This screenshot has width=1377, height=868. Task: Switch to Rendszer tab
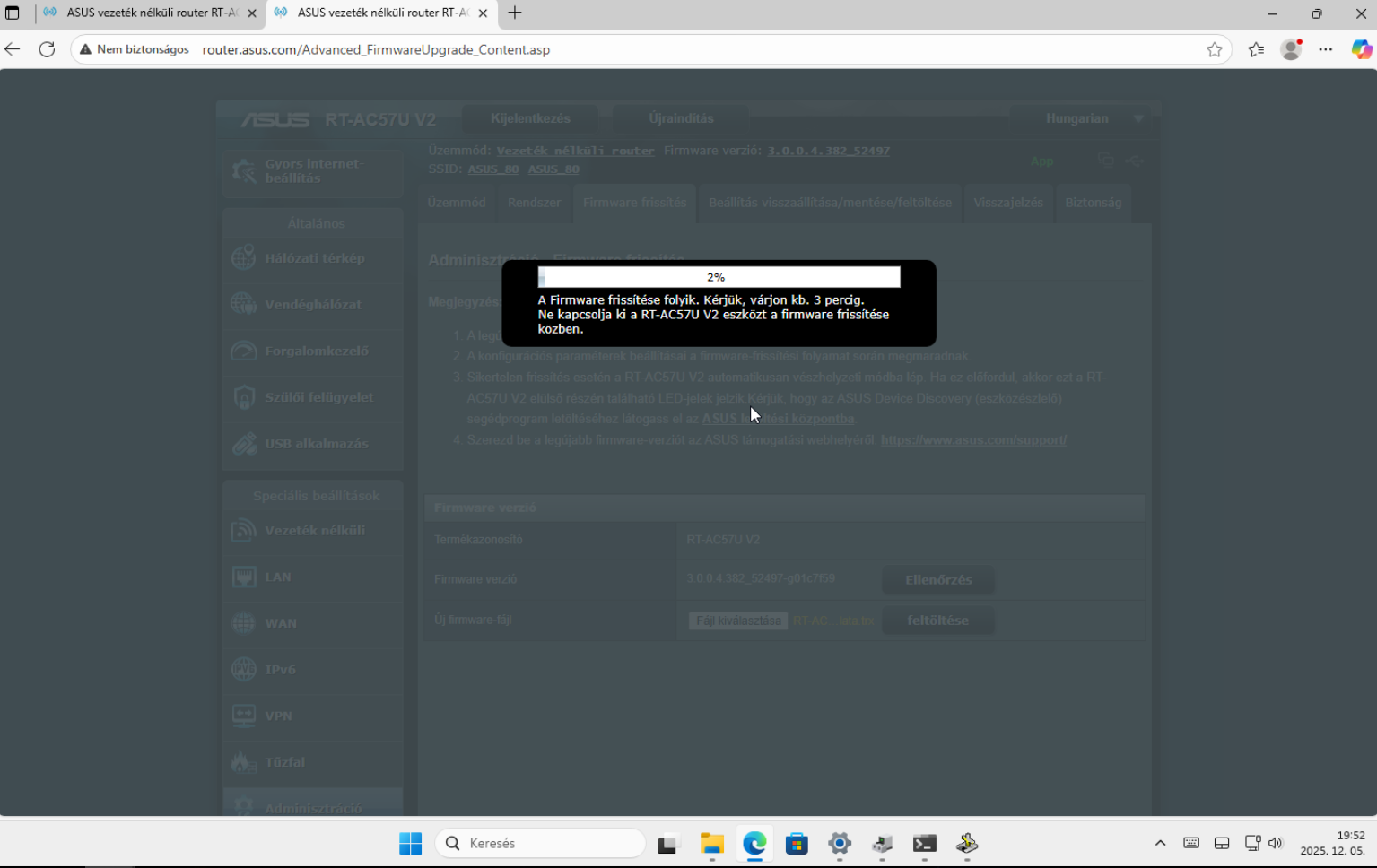point(534,203)
